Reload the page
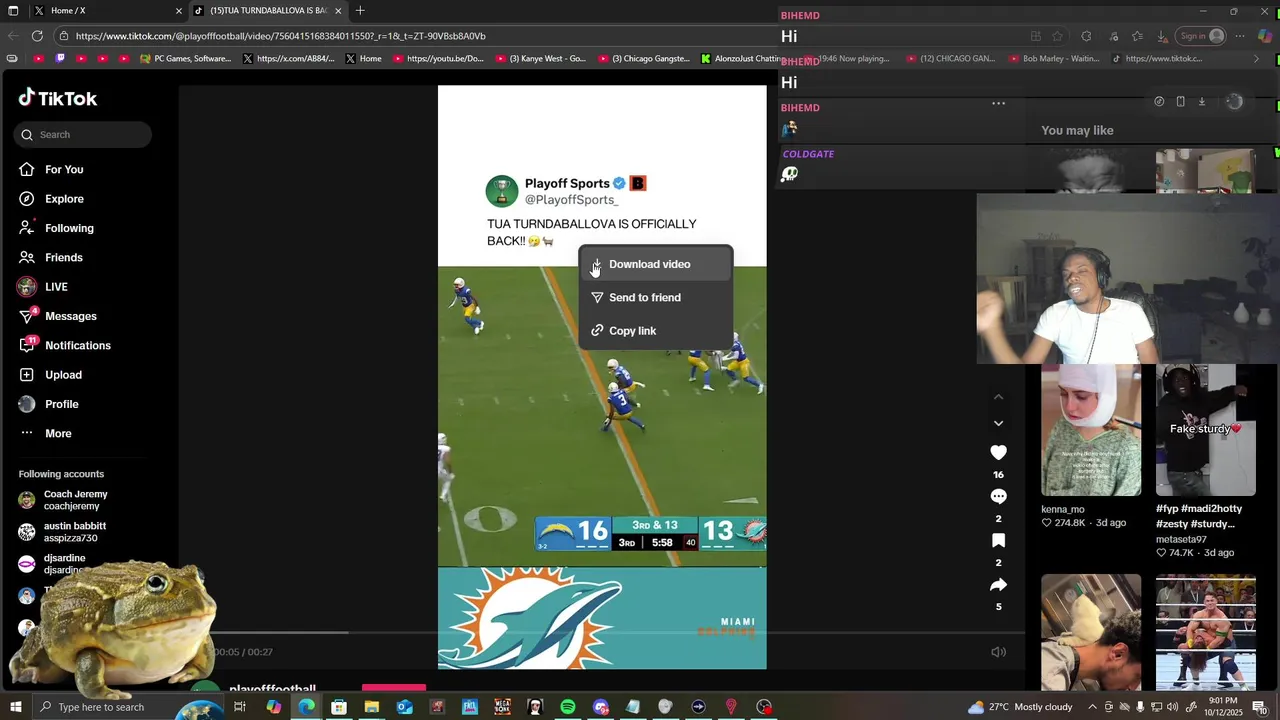Screen dimensions: 1280x720 click(x=37, y=36)
